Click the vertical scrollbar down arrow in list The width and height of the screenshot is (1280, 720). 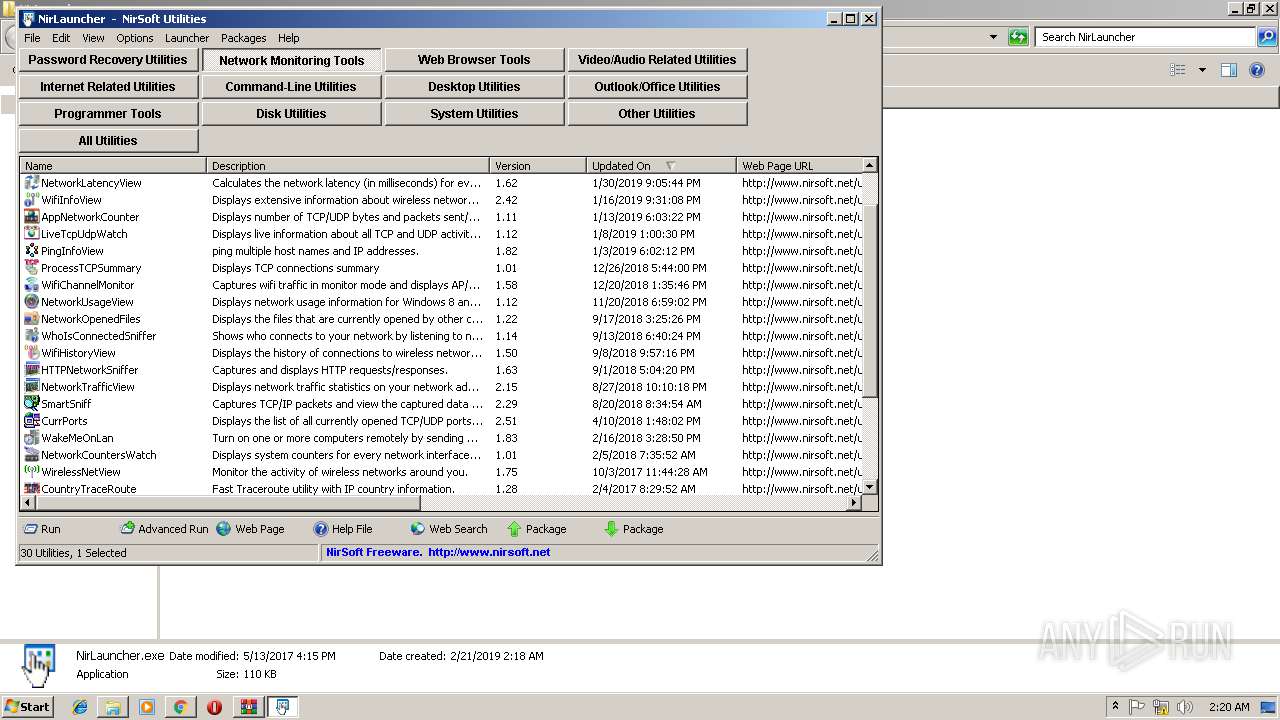(869, 487)
